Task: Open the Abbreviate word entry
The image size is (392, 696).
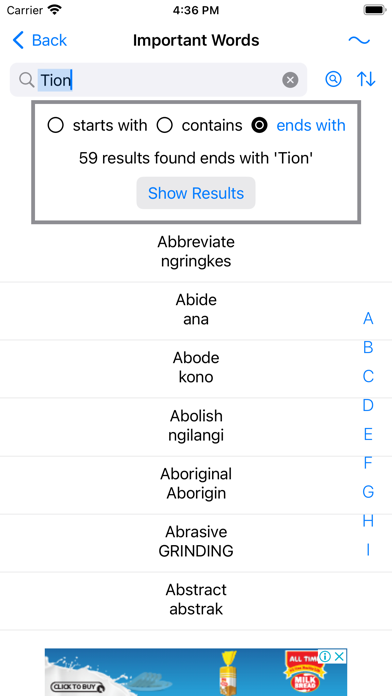Action: (196, 252)
